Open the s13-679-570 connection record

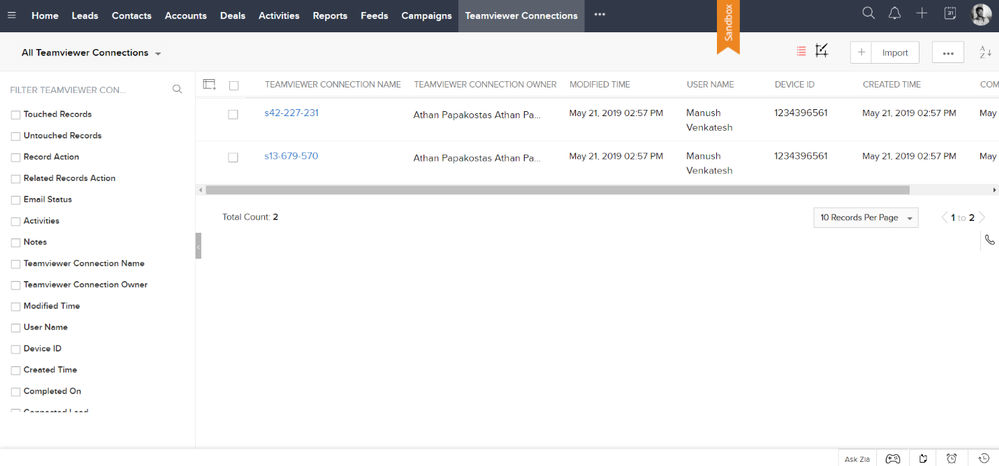click(291, 156)
